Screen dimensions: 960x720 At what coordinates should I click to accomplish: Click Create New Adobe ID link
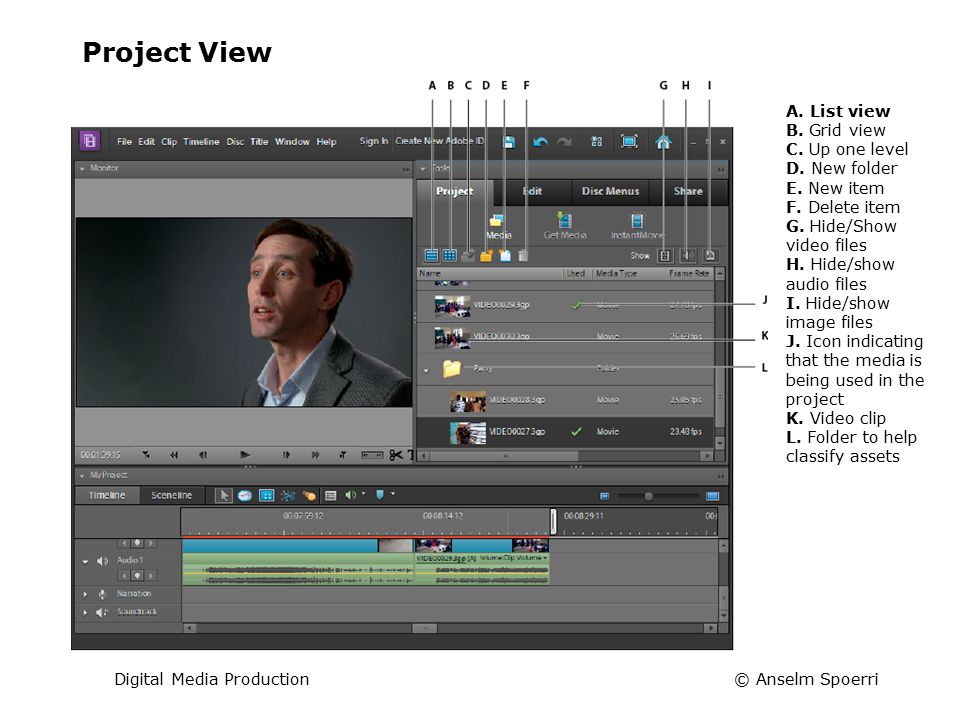point(440,141)
